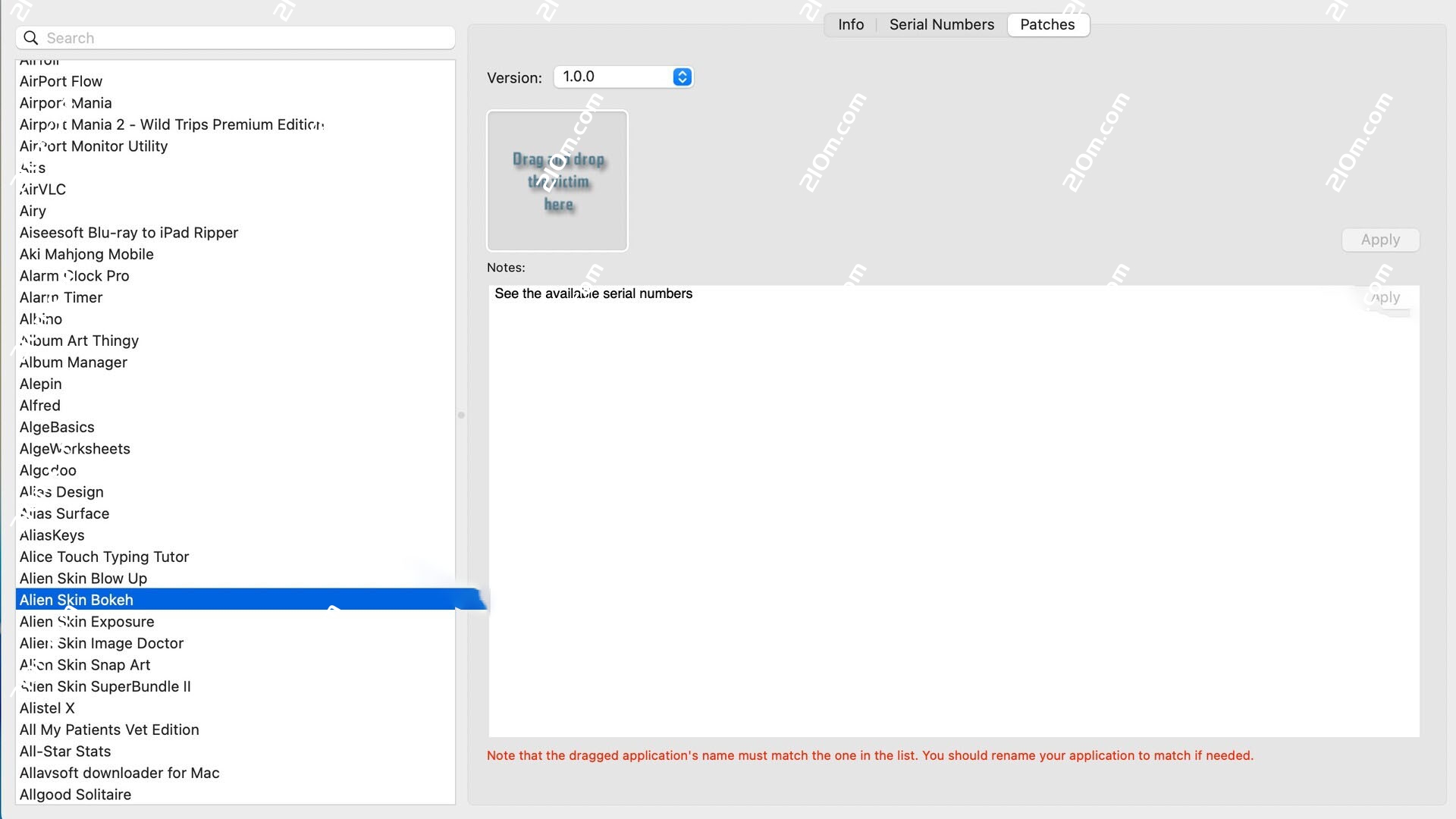Select 'AlgeBasics' in the list
This screenshot has width=1456, height=819.
pos(235,427)
